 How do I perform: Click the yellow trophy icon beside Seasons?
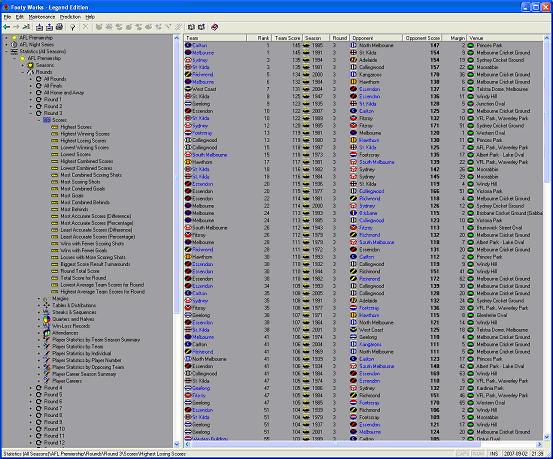pyautogui.click(x=30, y=65)
